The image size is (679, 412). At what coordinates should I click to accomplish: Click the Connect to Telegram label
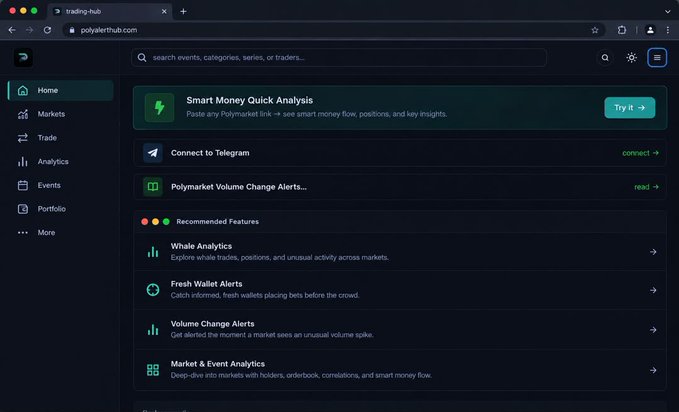tap(210, 153)
